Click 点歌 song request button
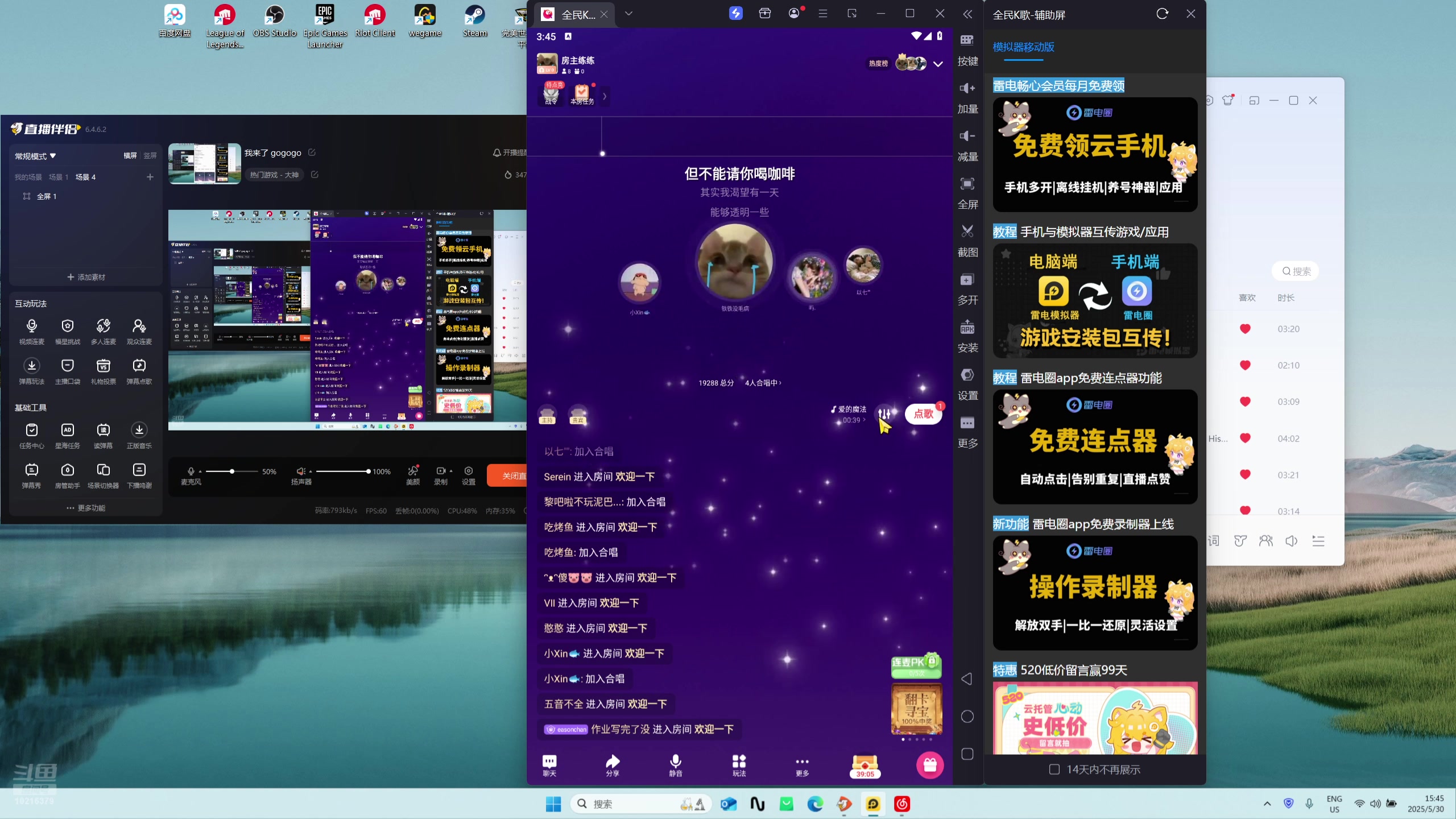 923,413
